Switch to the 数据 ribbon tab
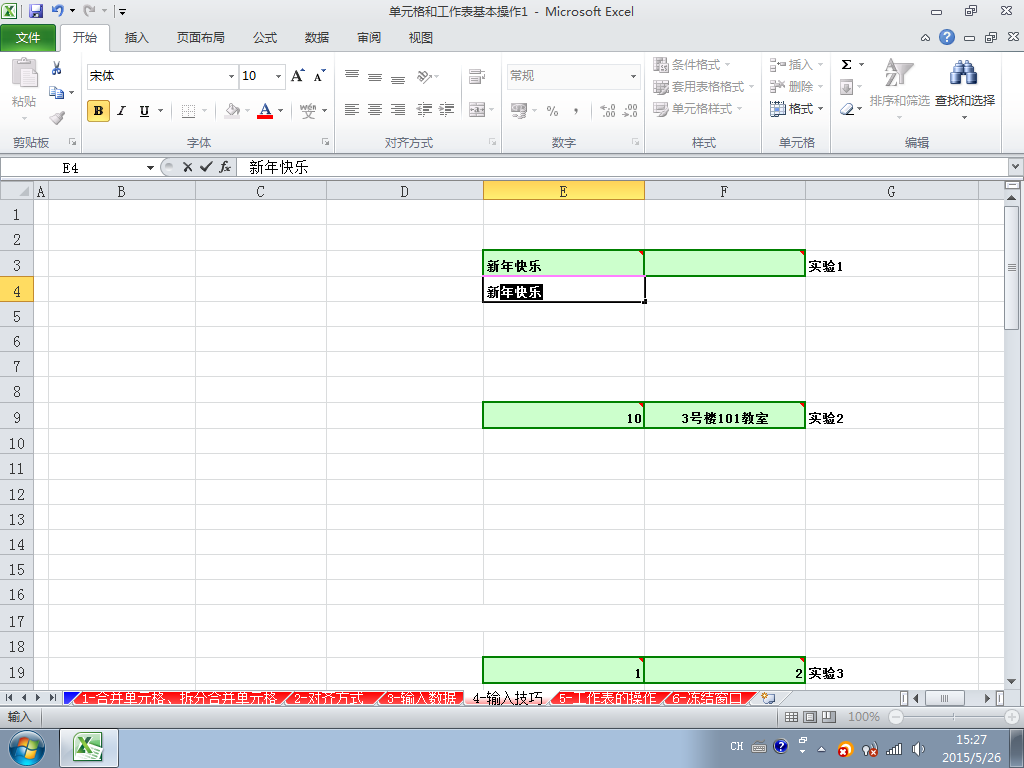 point(317,38)
